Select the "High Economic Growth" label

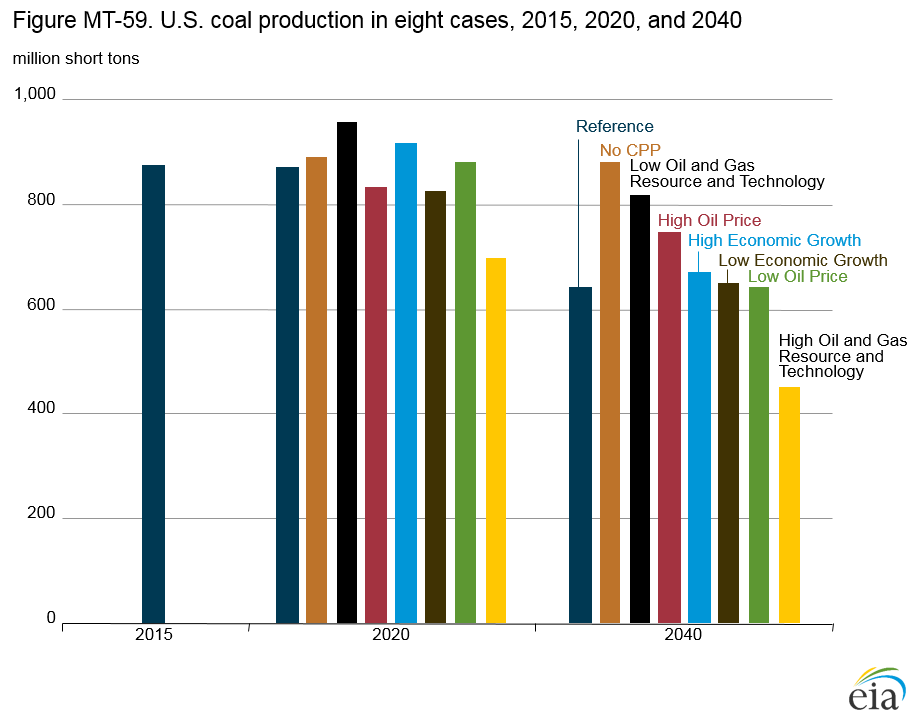(774, 240)
